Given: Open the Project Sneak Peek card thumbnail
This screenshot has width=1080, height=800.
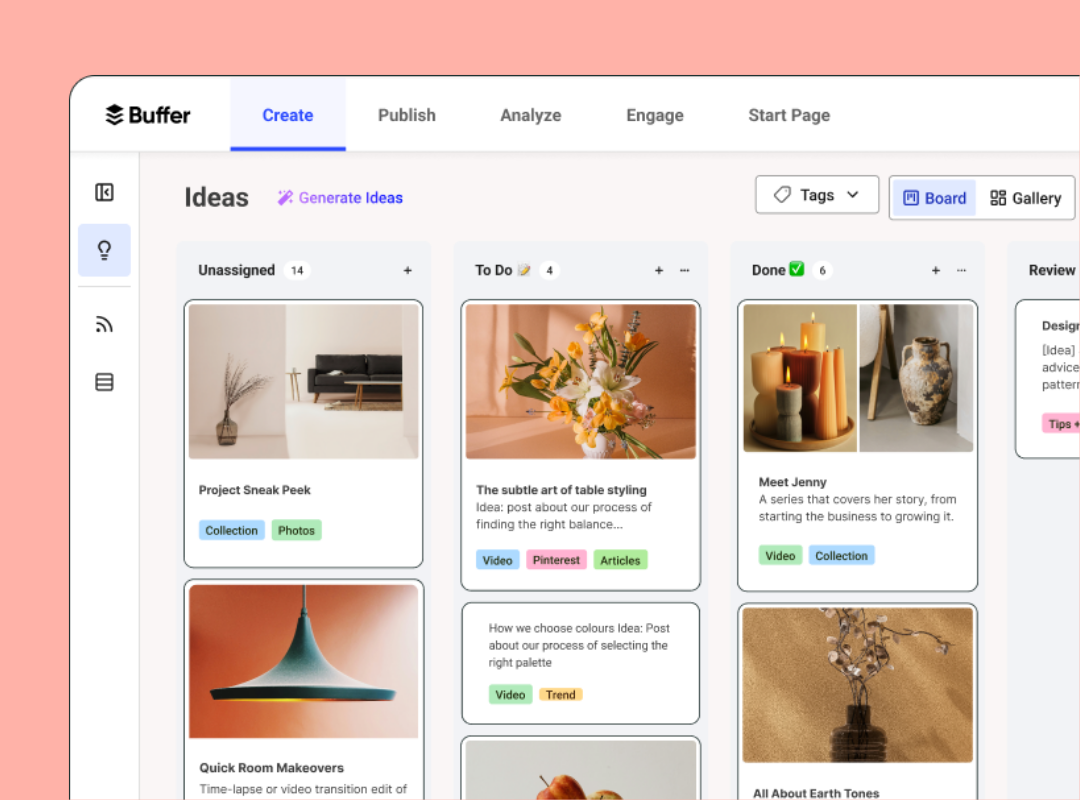Looking at the screenshot, I should 303,380.
